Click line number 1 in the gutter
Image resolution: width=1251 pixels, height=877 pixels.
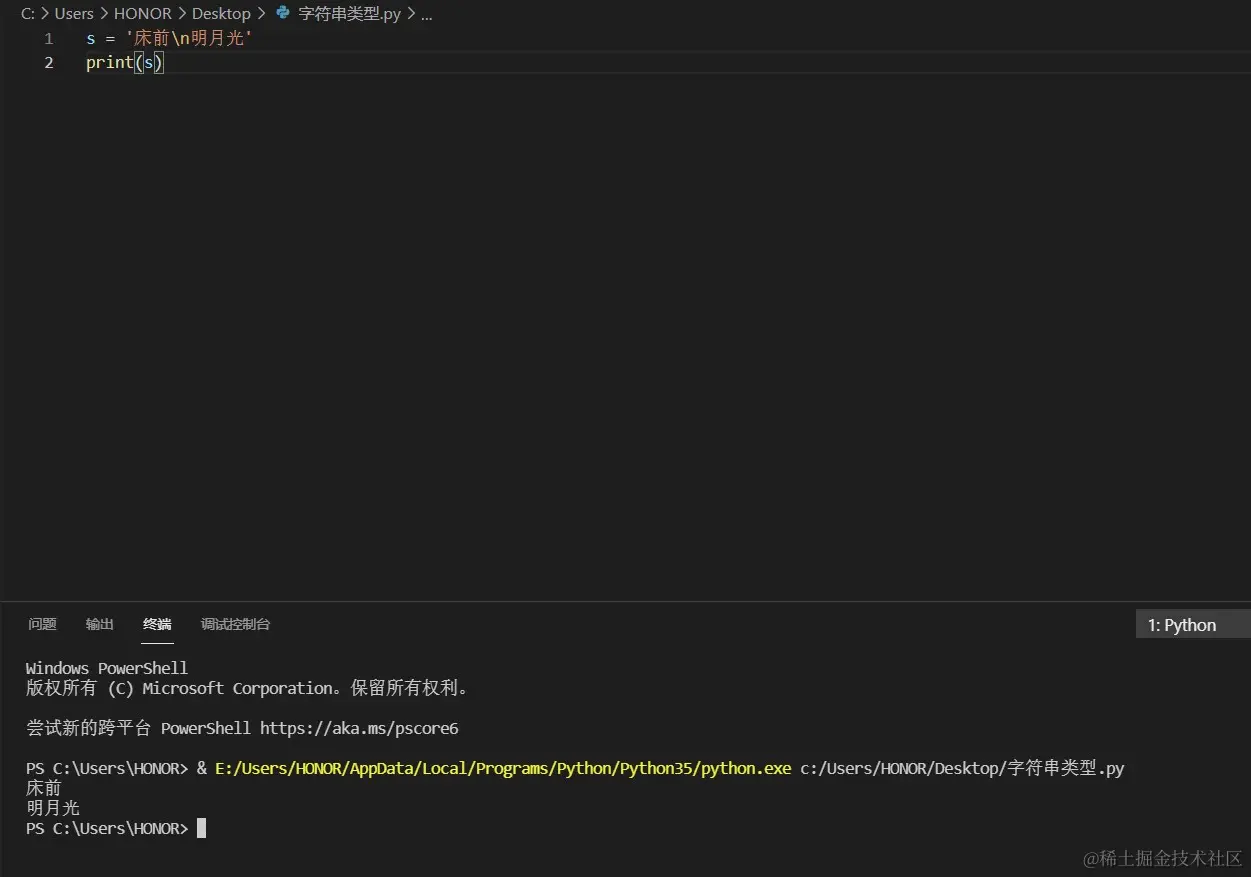(x=48, y=39)
